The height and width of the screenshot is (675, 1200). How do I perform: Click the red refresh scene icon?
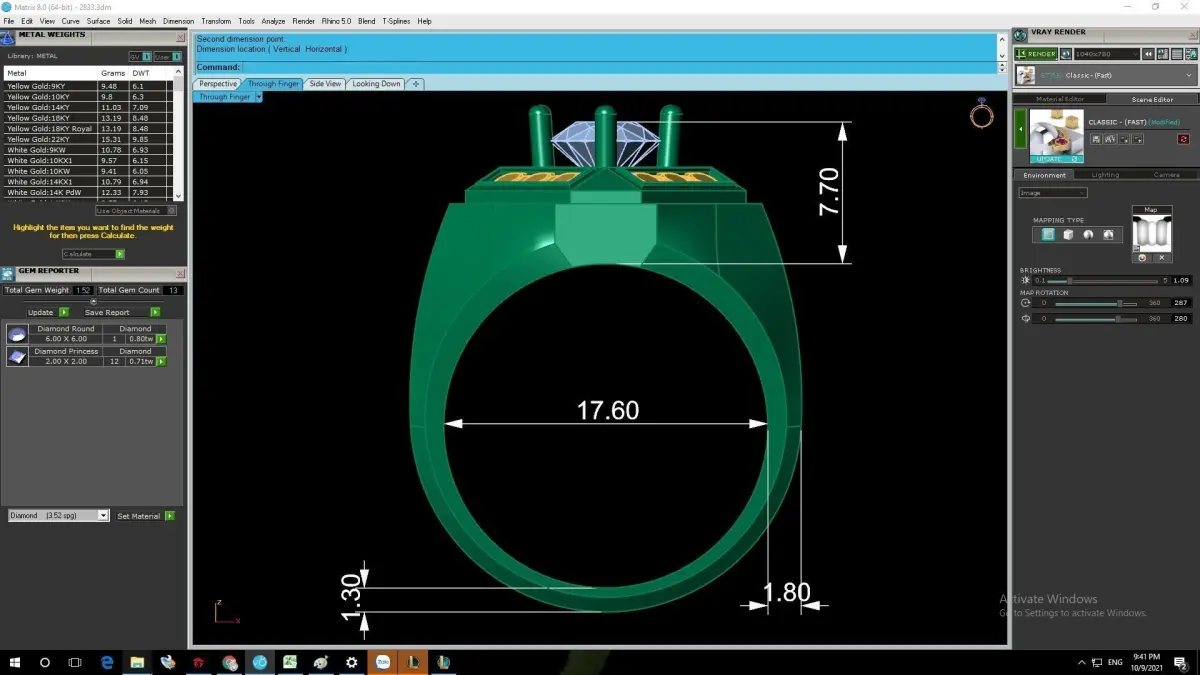coord(1183,139)
